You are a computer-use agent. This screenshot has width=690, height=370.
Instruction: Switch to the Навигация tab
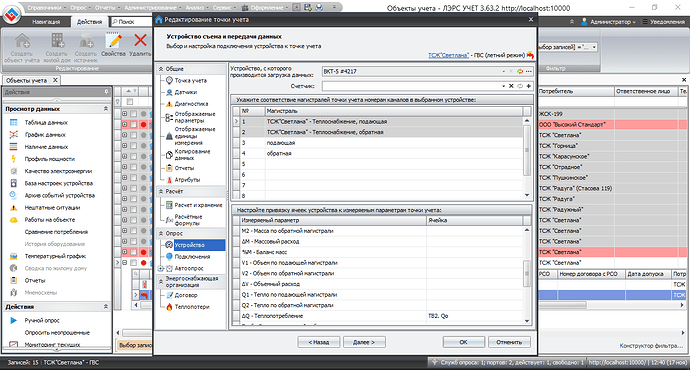point(46,22)
